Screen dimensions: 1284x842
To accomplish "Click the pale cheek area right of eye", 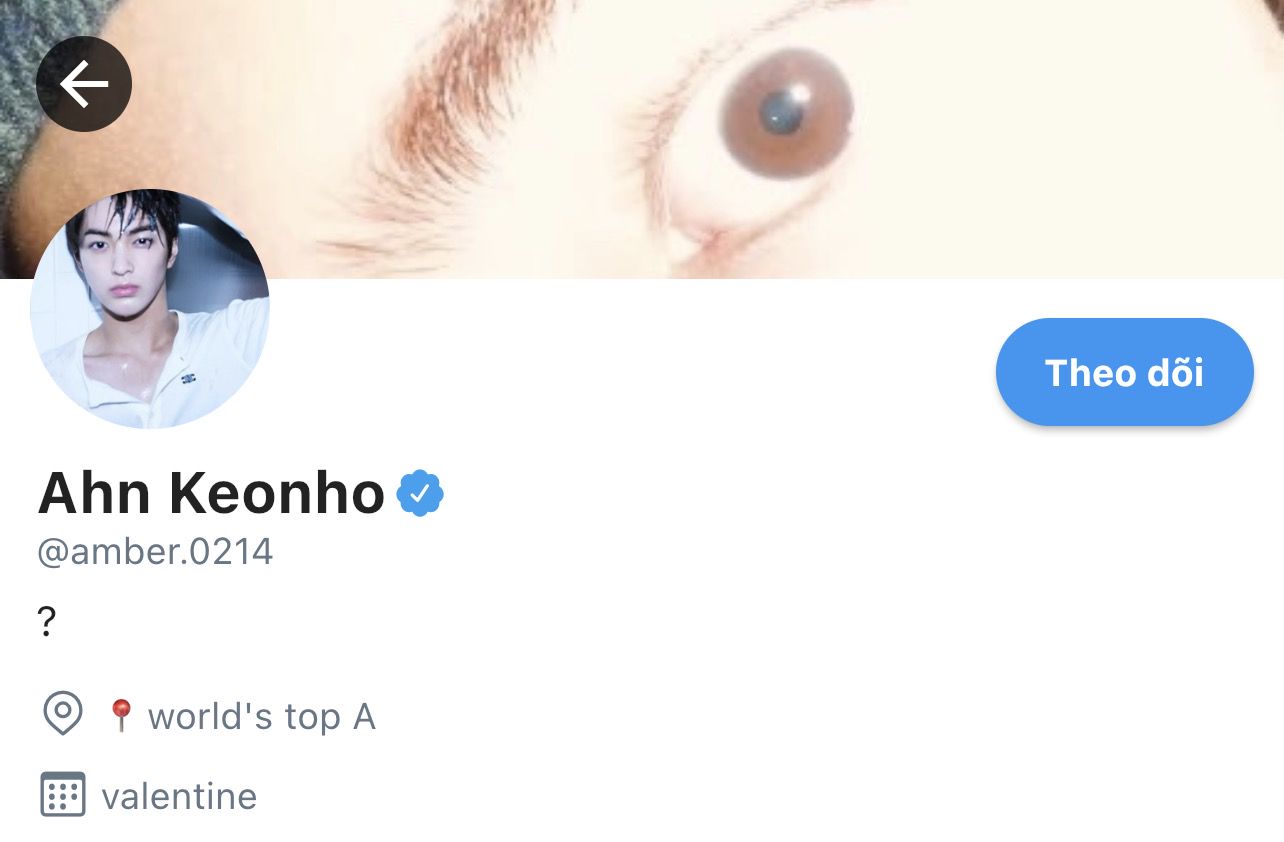I will pyautogui.click(x=1050, y=150).
